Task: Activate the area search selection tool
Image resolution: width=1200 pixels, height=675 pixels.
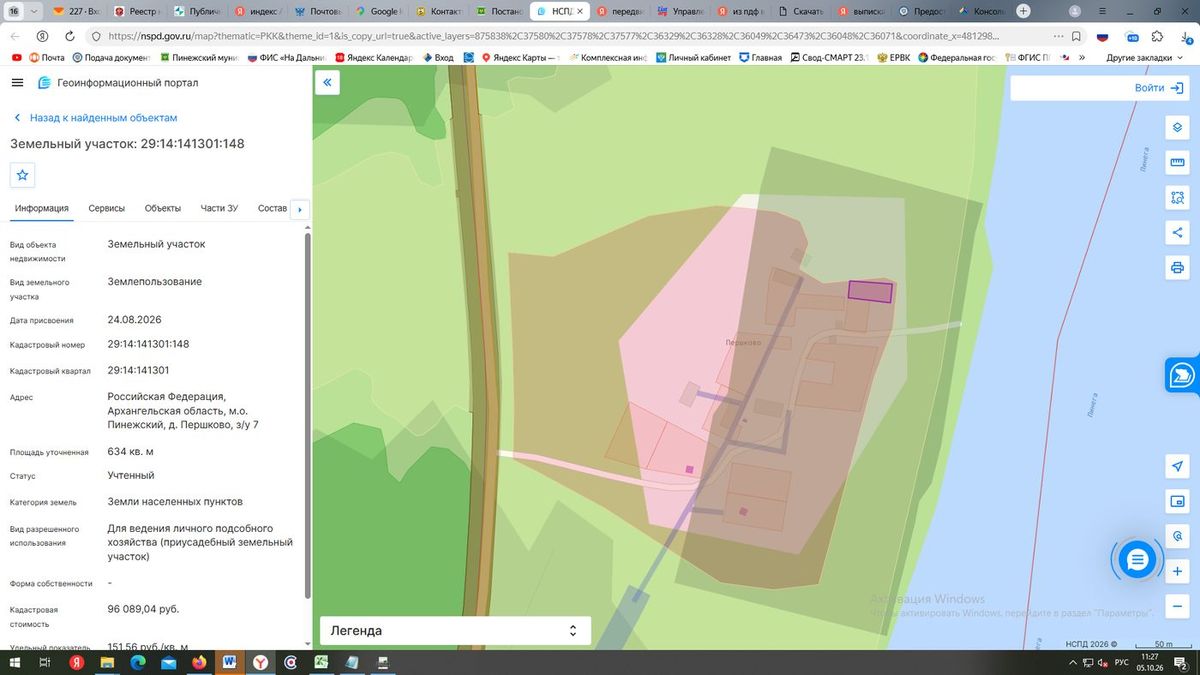Action: click(1177, 198)
